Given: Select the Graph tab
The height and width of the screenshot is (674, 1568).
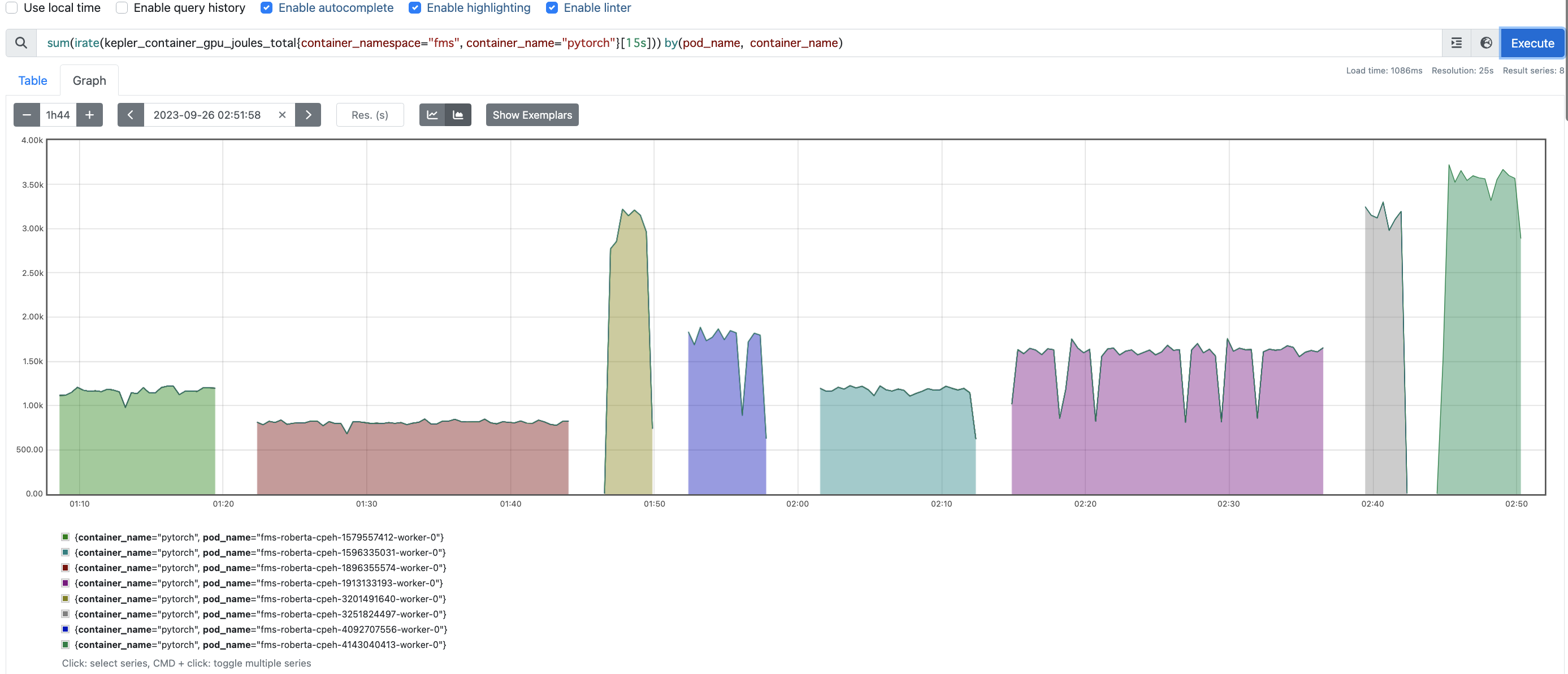Looking at the screenshot, I should [89, 80].
